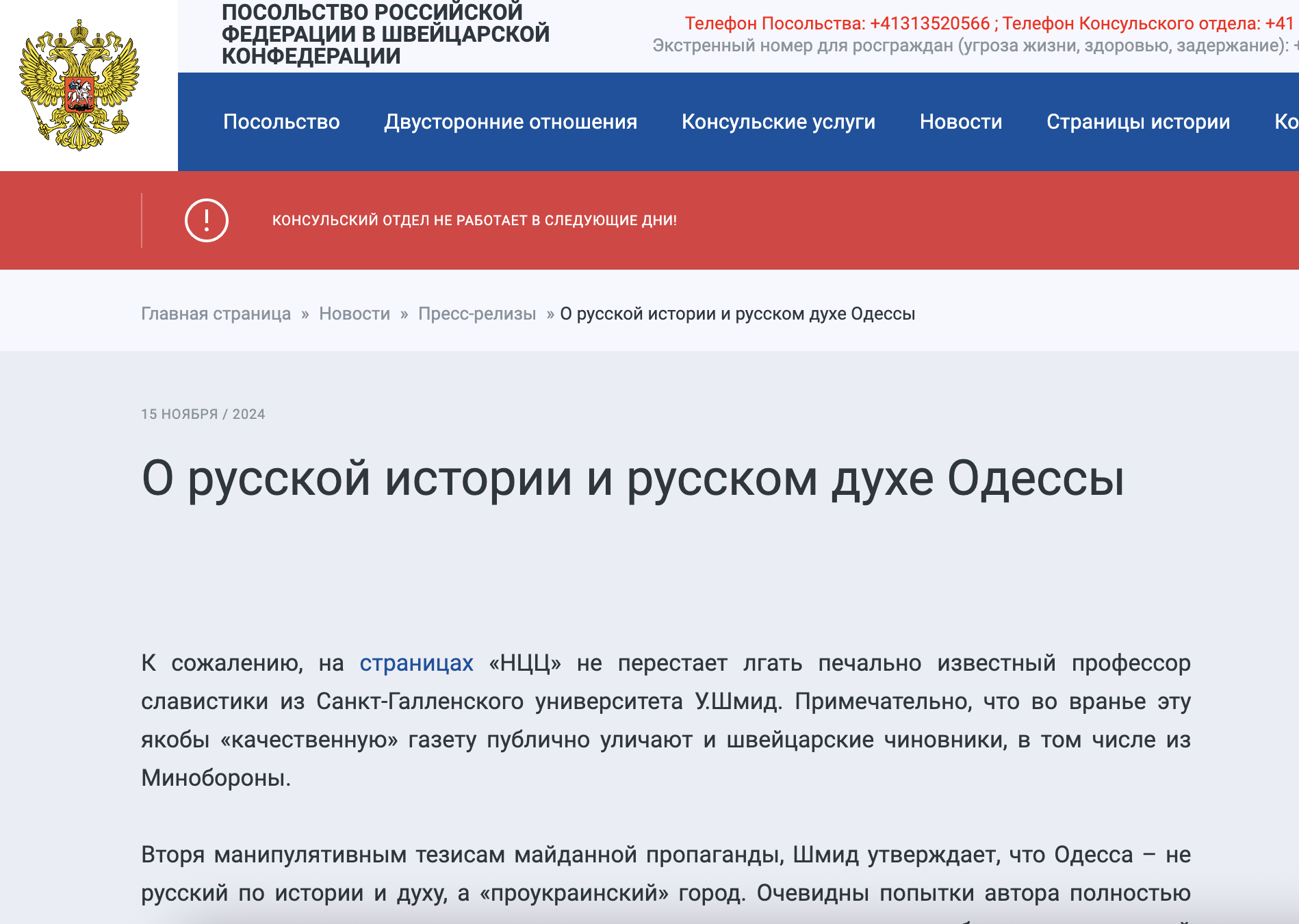Select Консульские услуги in the navigation bar
Viewport: 1299px width, 924px height.
pyautogui.click(x=778, y=122)
